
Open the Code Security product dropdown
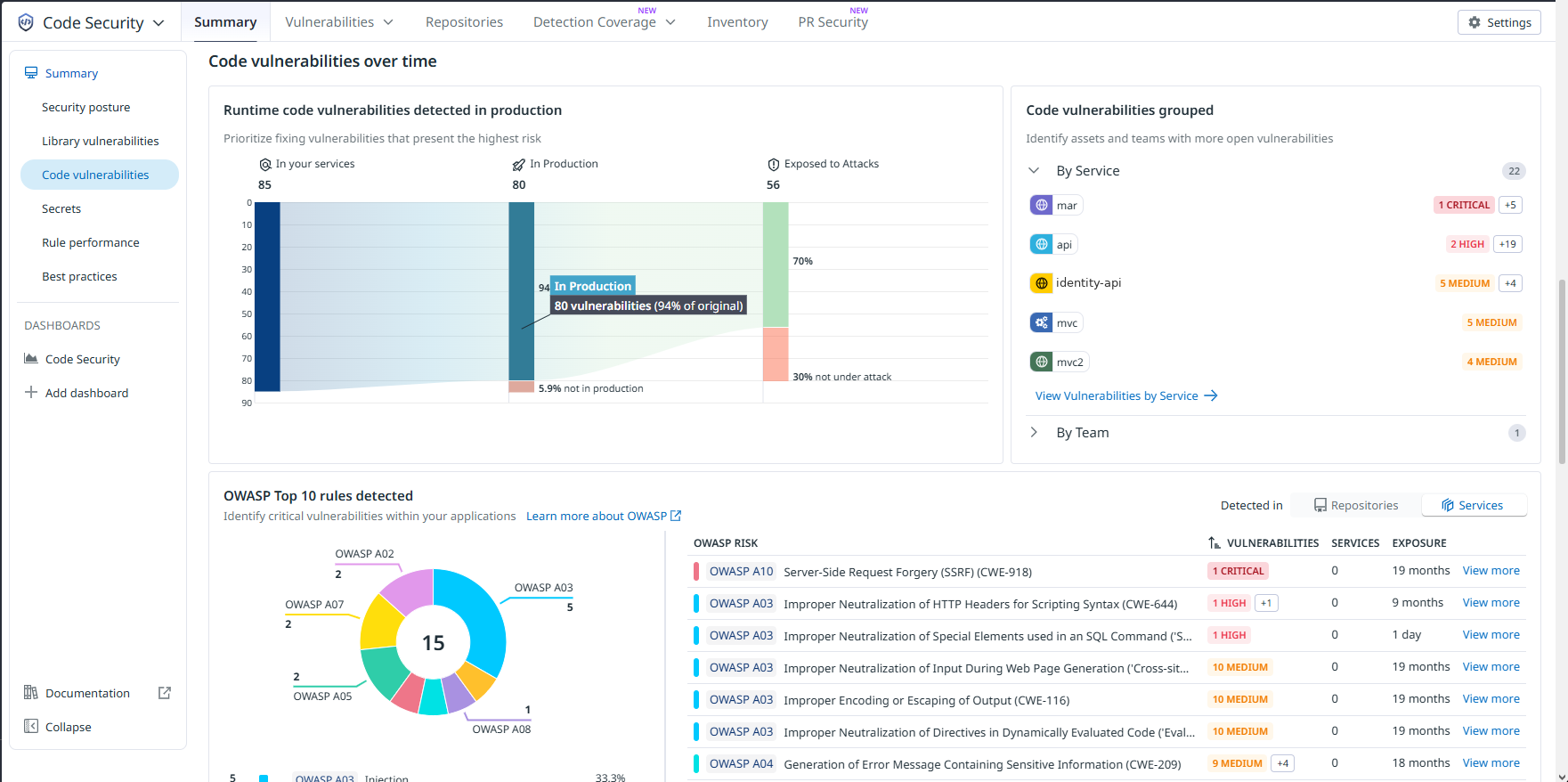[x=158, y=23]
